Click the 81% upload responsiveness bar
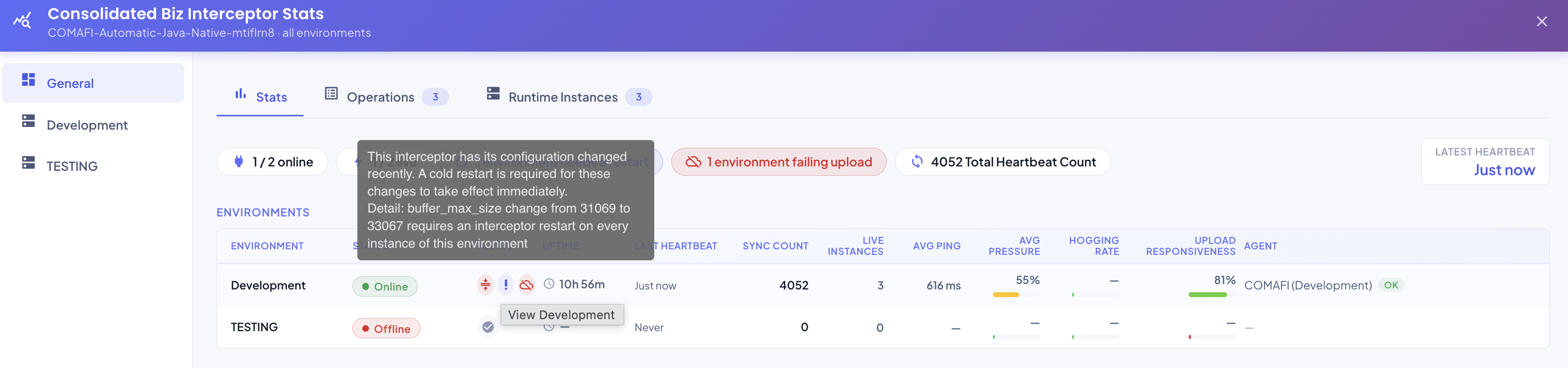Image resolution: width=1568 pixels, height=368 pixels. click(x=1212, y=294)
